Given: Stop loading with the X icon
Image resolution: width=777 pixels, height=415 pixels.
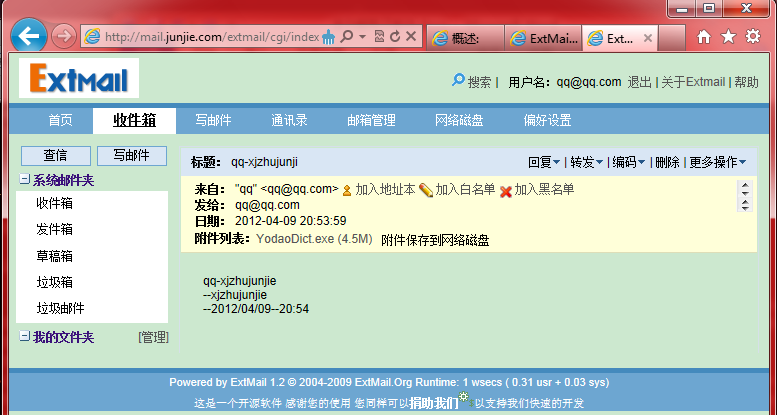Looking at the screenshot, I should tap(411, 36).
